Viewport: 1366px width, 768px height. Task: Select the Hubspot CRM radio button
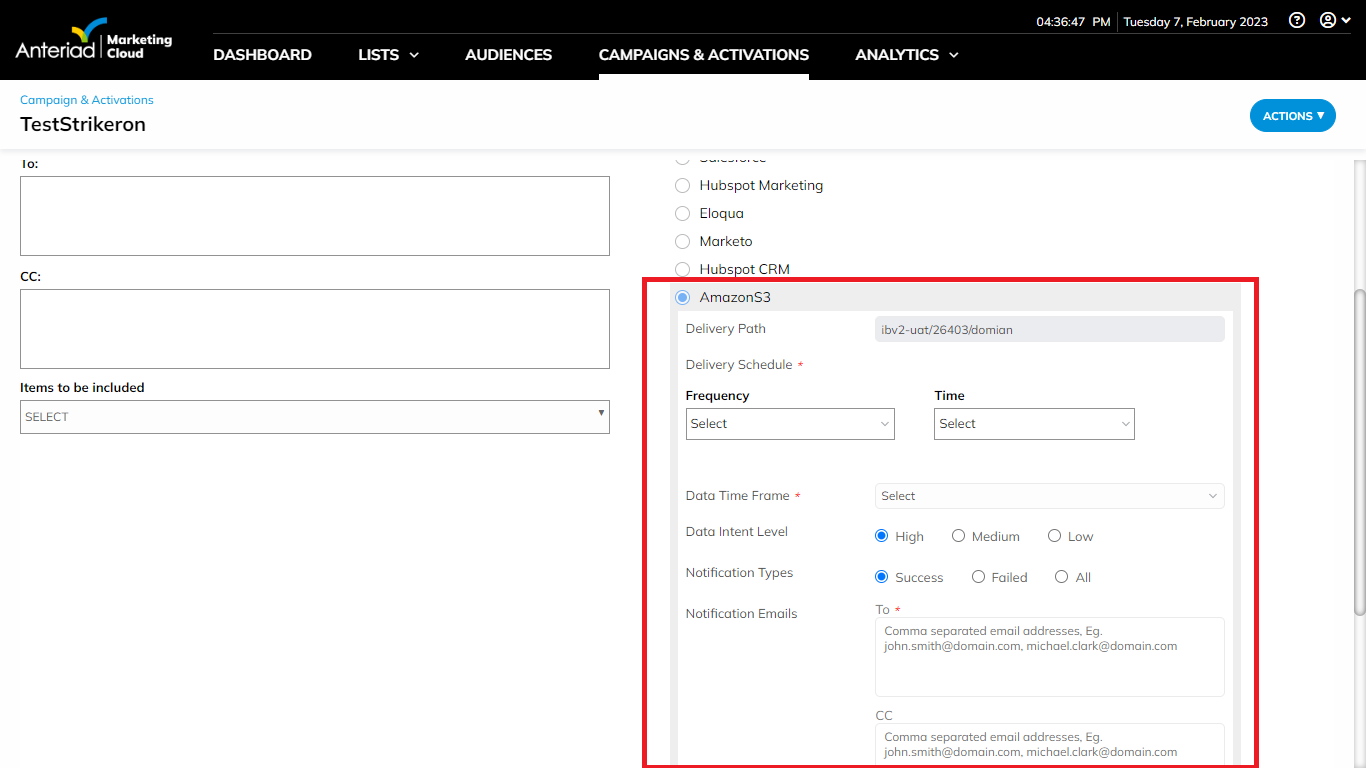click(682, 269)
